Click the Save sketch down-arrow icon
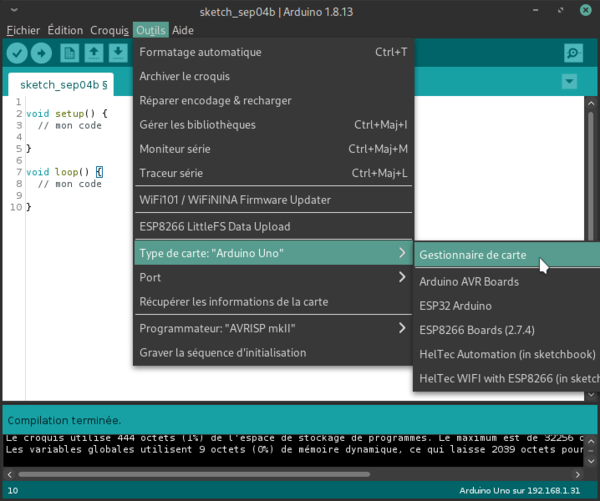 [x=118, y=53]
